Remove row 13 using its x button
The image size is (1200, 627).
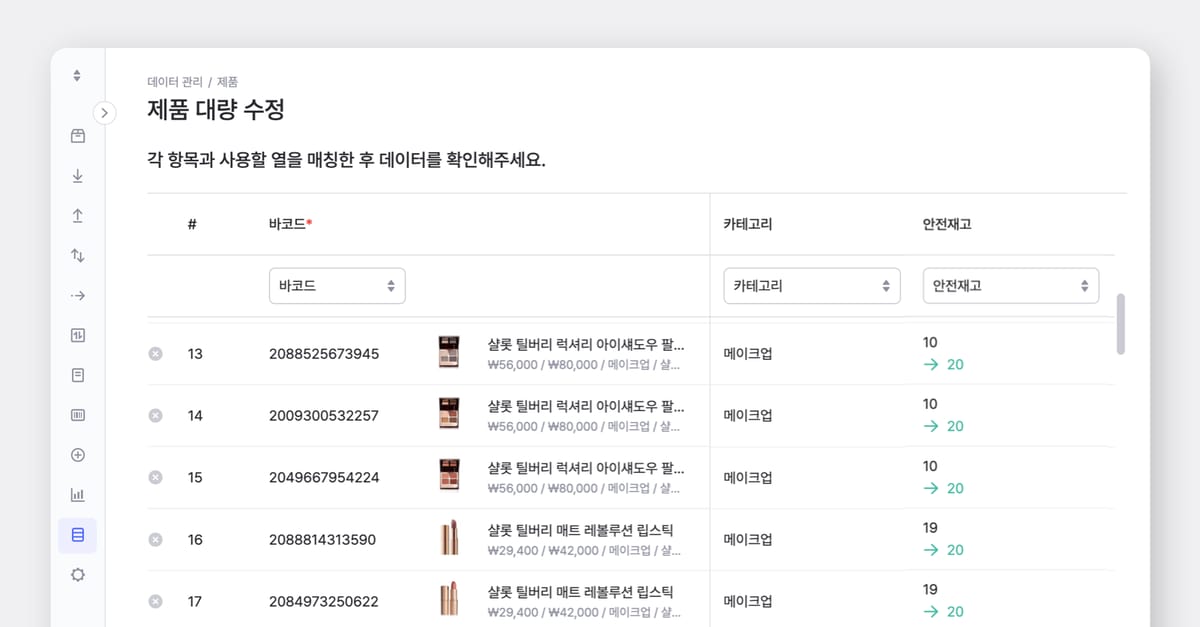pyautogui.click(x=155, y=354)
